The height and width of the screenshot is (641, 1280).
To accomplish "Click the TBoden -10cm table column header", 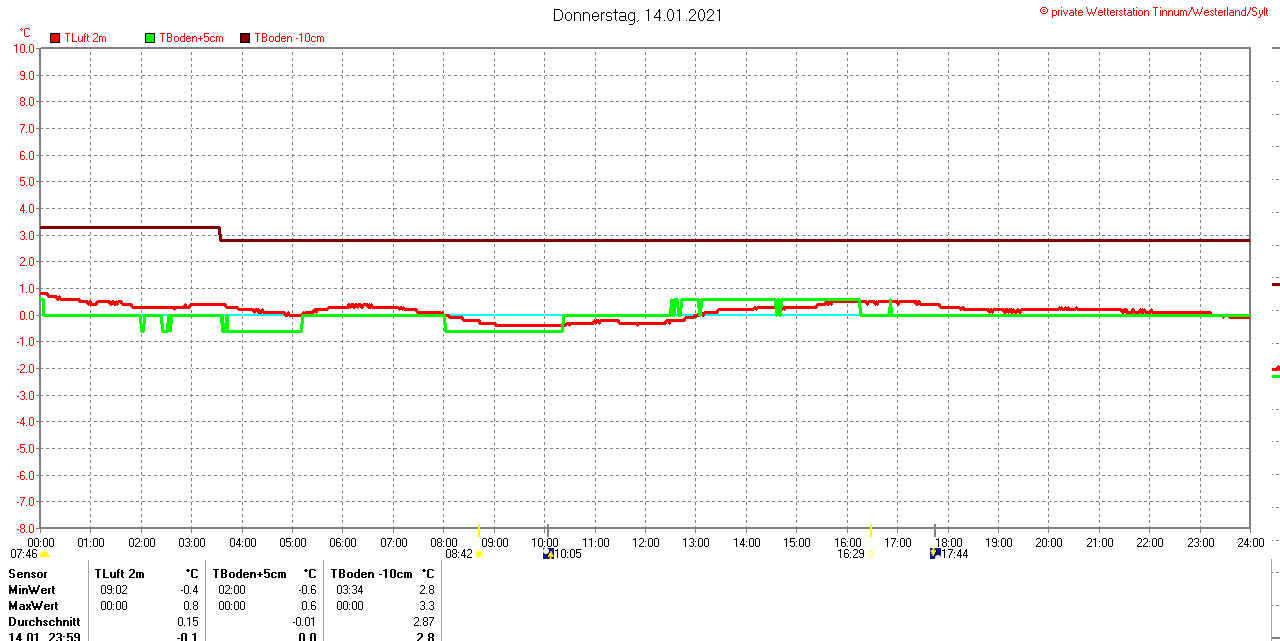I will click(371, 574).
